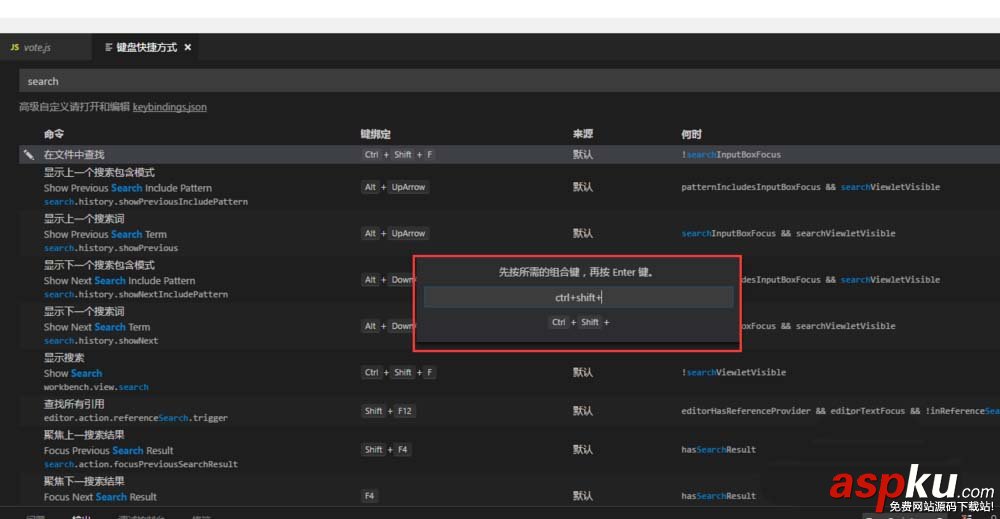Click Alt+UpArrow keybinding for Show Previous Search Include Pattern
Image resolution: width=1000 pixels, height=519 pixels.
(x=395, y=187)
